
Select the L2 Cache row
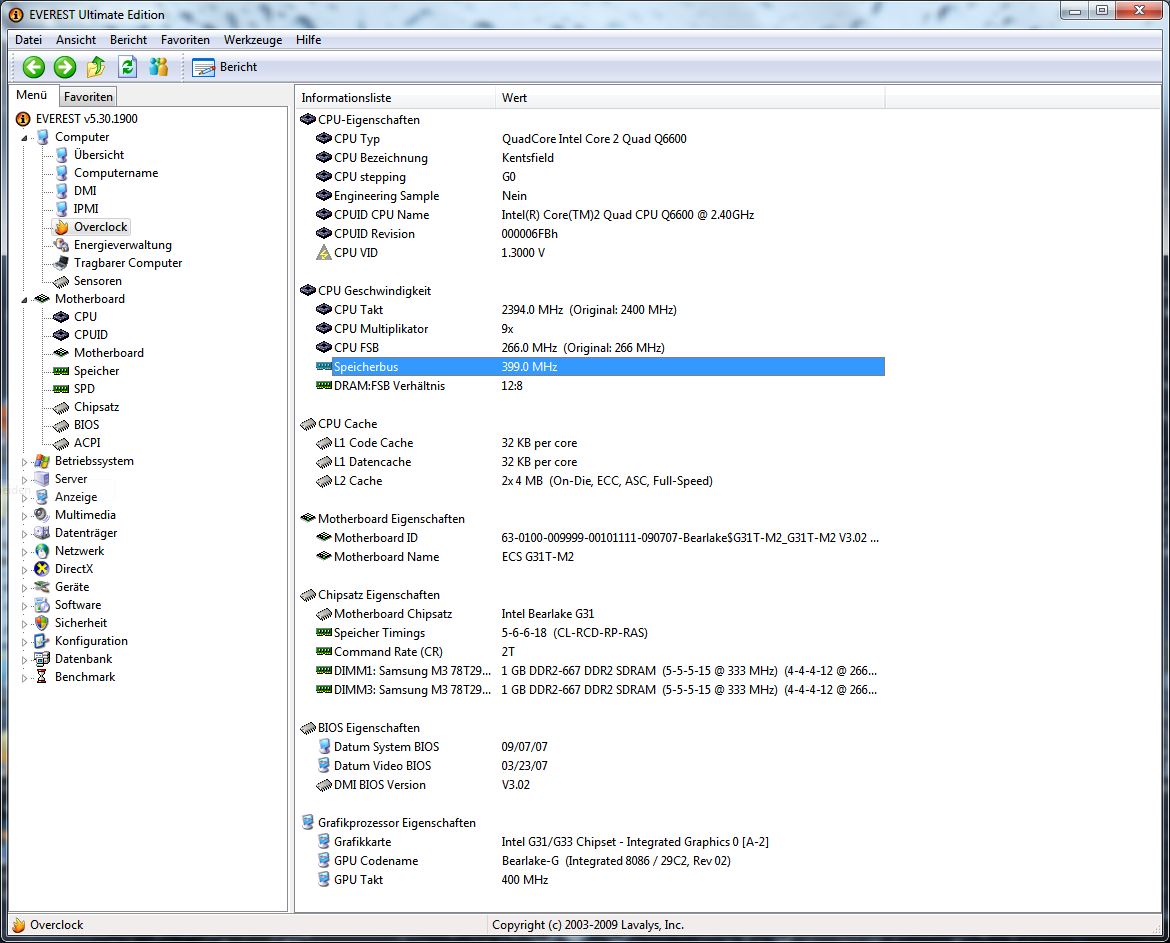[600, 481]
